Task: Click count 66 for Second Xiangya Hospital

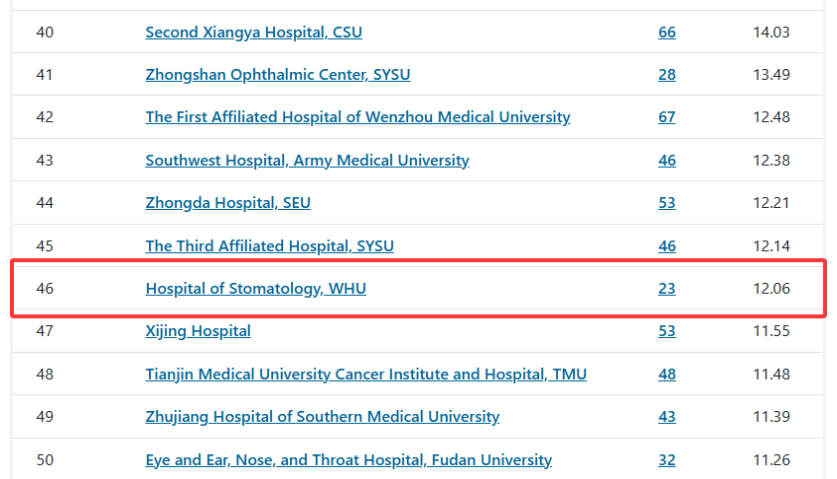Action: click(x=667, y=32)
